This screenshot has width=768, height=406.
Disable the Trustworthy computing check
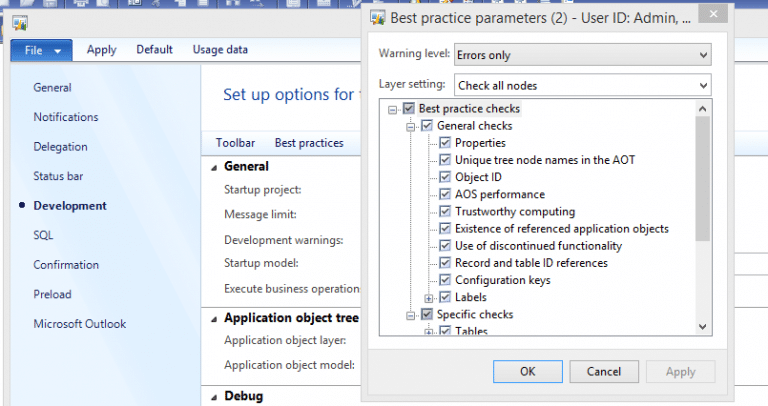pyautogui.click(x=445, y=211)
